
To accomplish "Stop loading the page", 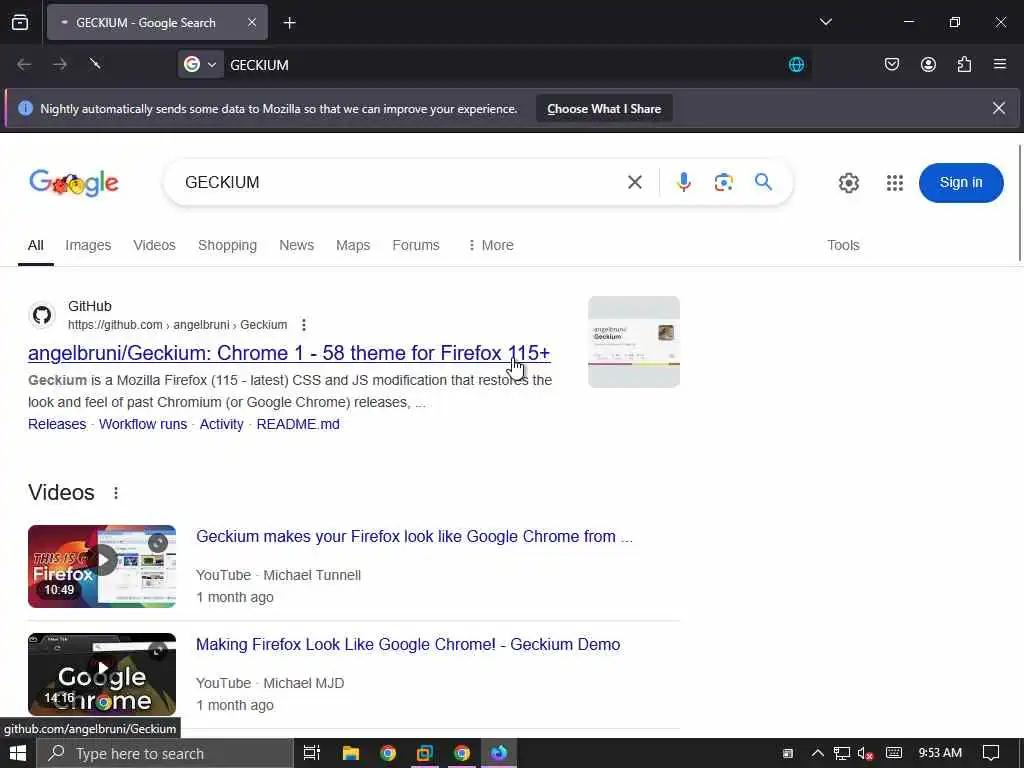I will click(x=95, y=64).
